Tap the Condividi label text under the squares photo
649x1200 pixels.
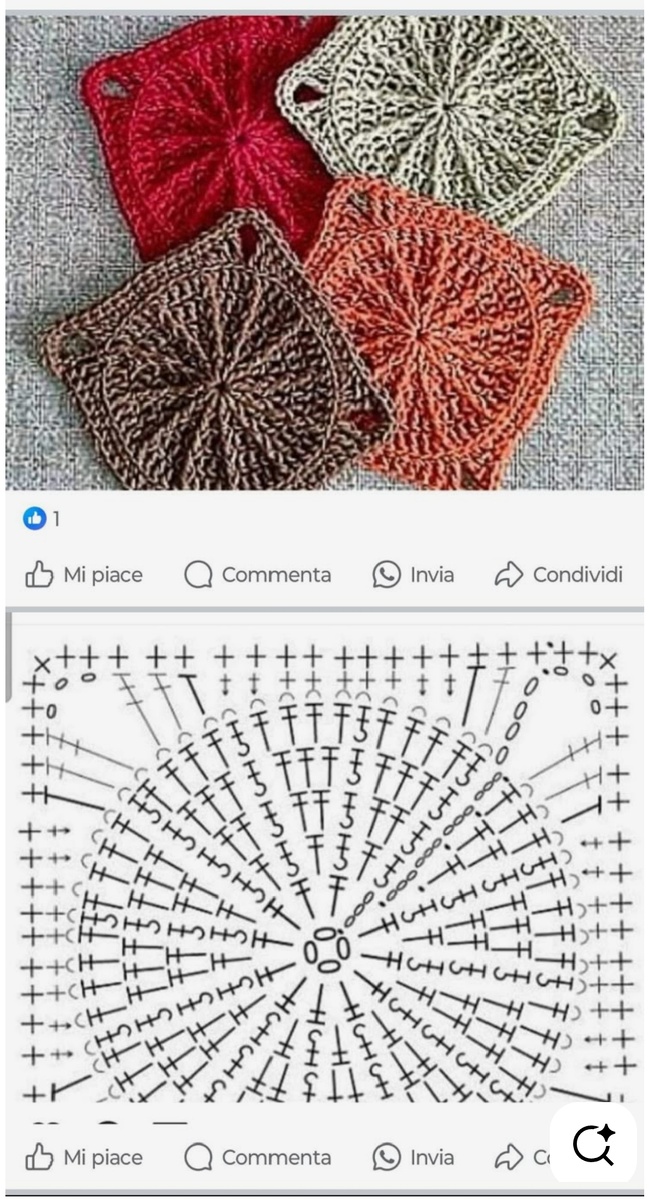(x=578, y=574)
